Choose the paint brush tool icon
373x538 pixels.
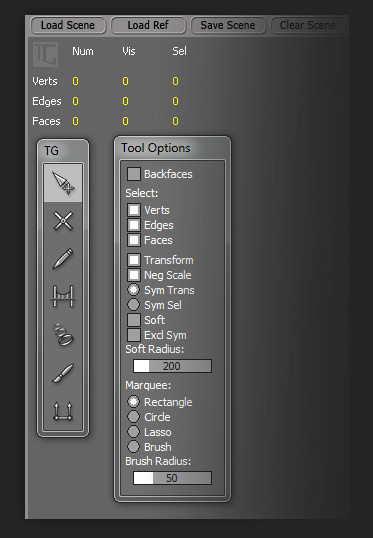(x=63, y=373)
